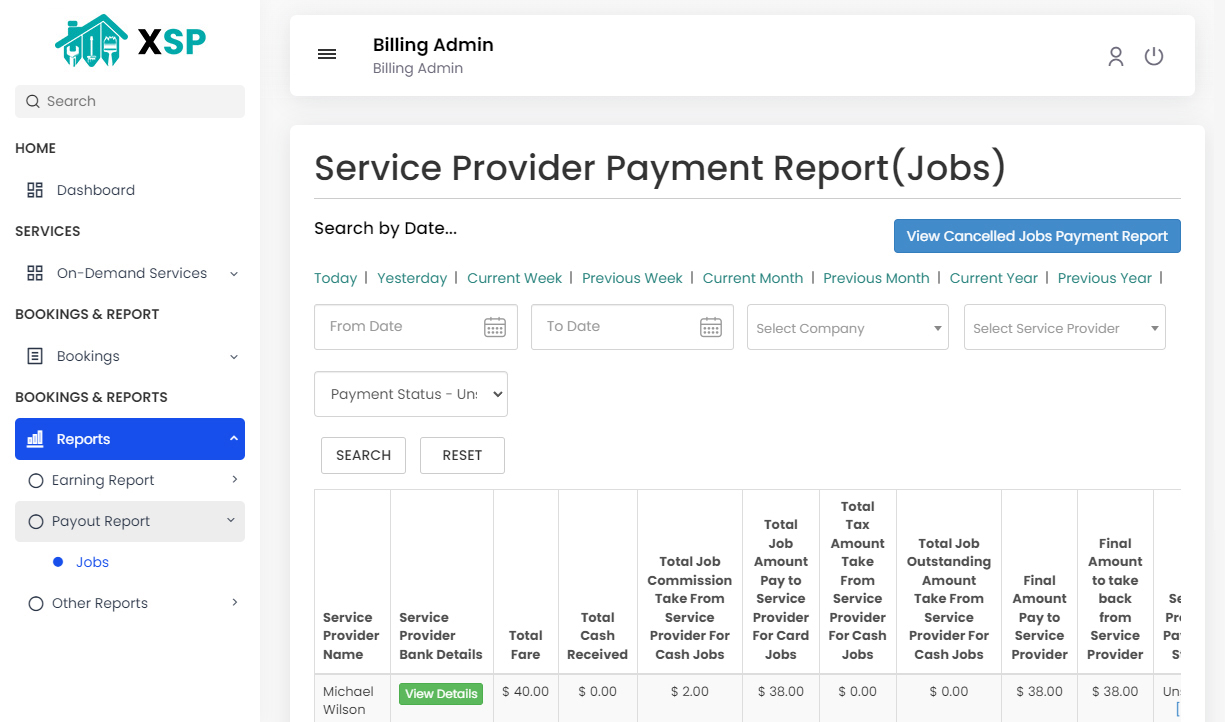Click the power logout icon
This screenshot has width=1225, height=722.
pyautogui.click(x=1154, y=56)
